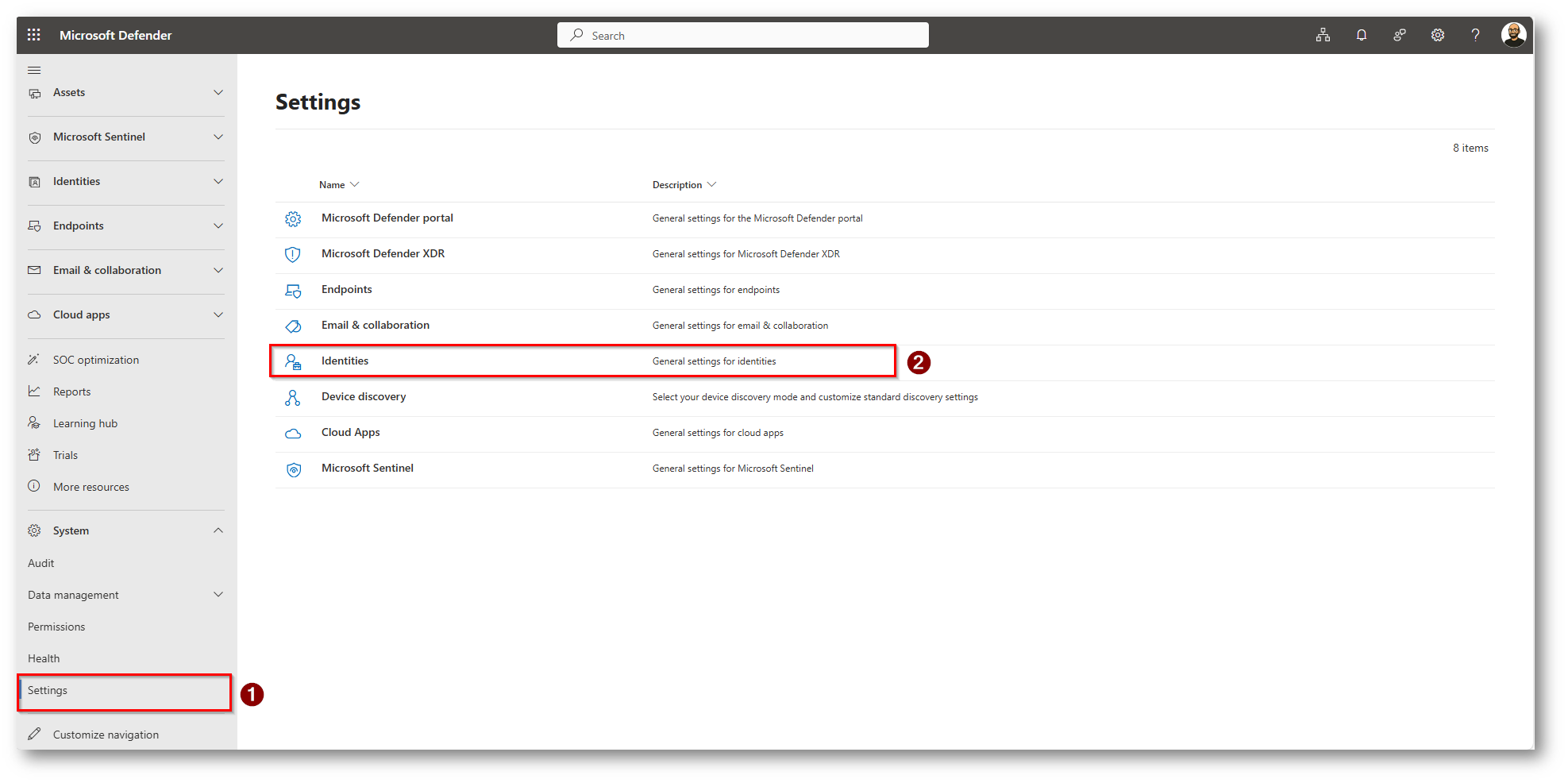This screenshot has height=783, width=1568.
Task: Click the Search box in header
Action: [743, 35]
